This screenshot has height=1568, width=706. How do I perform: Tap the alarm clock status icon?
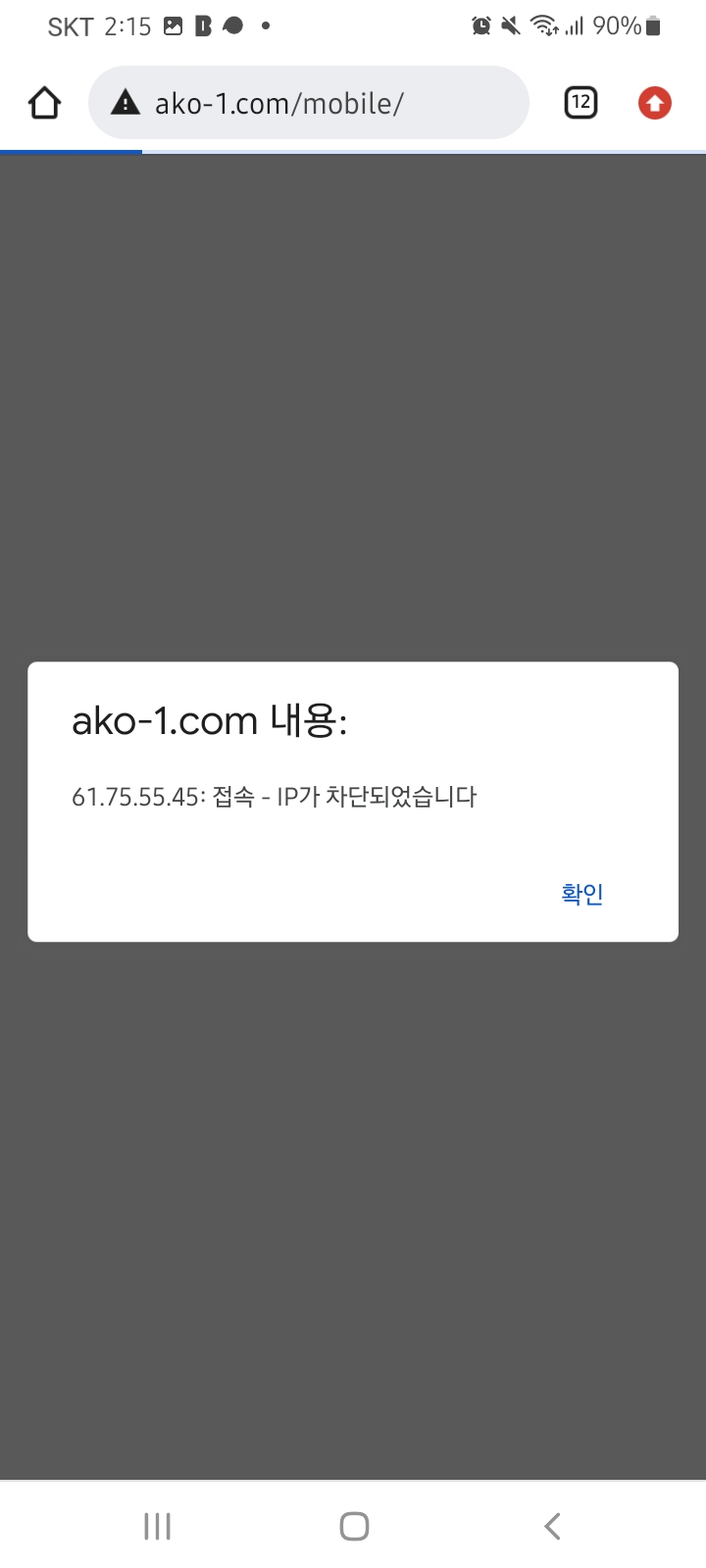pos(481,26)
